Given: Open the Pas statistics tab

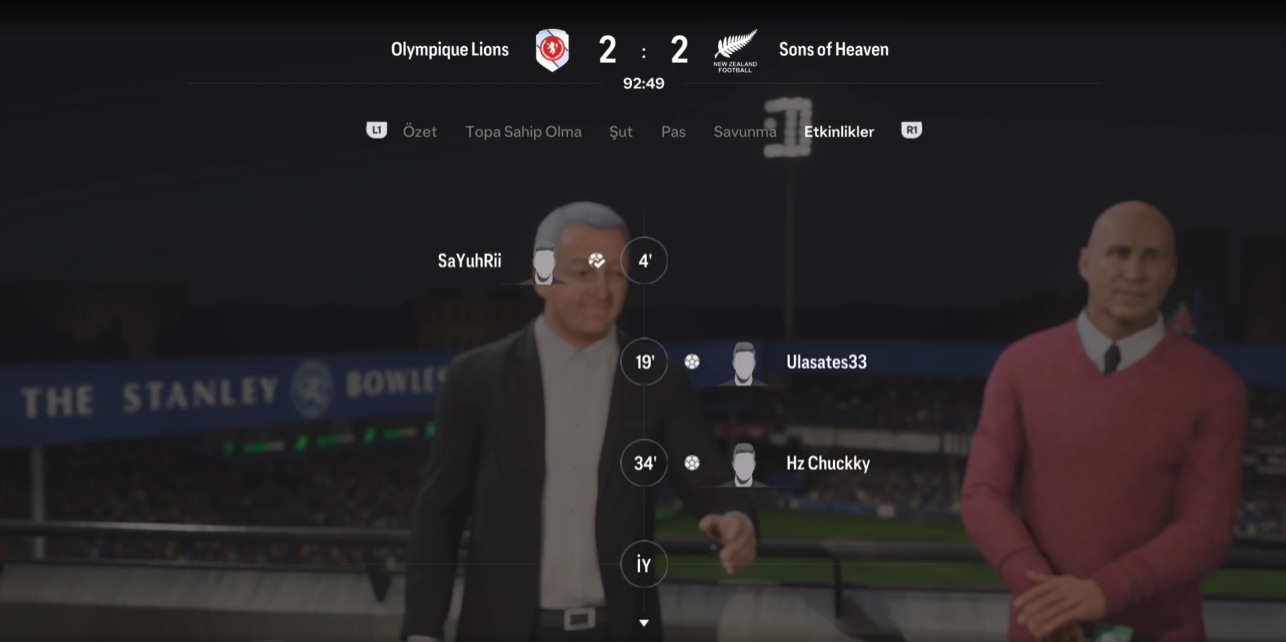Looking at the screenshot, I should coord(673,131).
